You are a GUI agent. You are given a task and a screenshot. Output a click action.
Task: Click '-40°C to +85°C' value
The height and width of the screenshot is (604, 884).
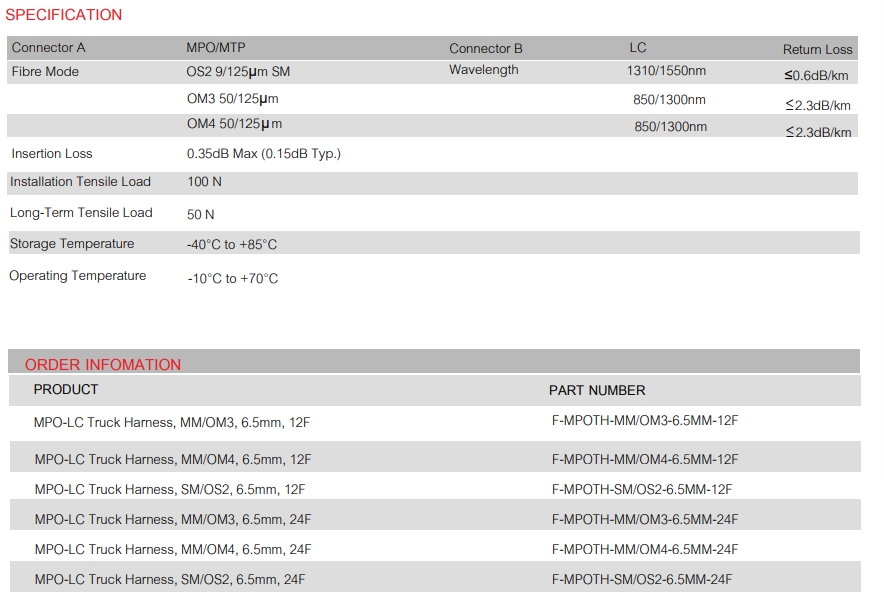(232, 245)
